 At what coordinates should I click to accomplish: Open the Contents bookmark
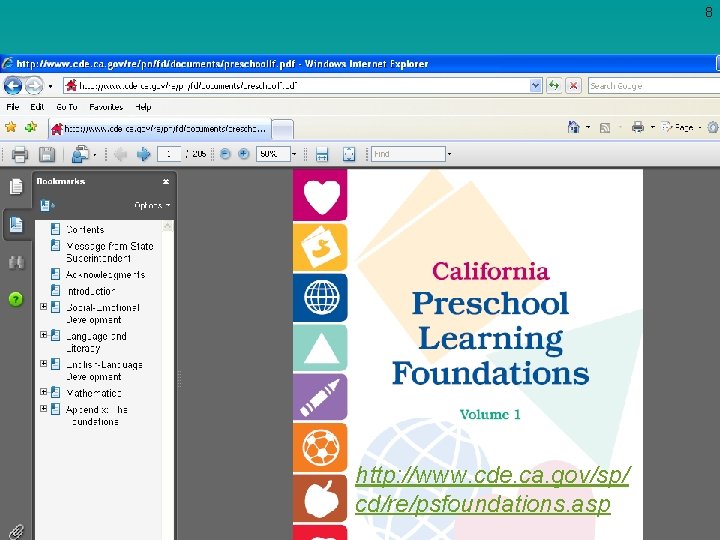point(85,230)
